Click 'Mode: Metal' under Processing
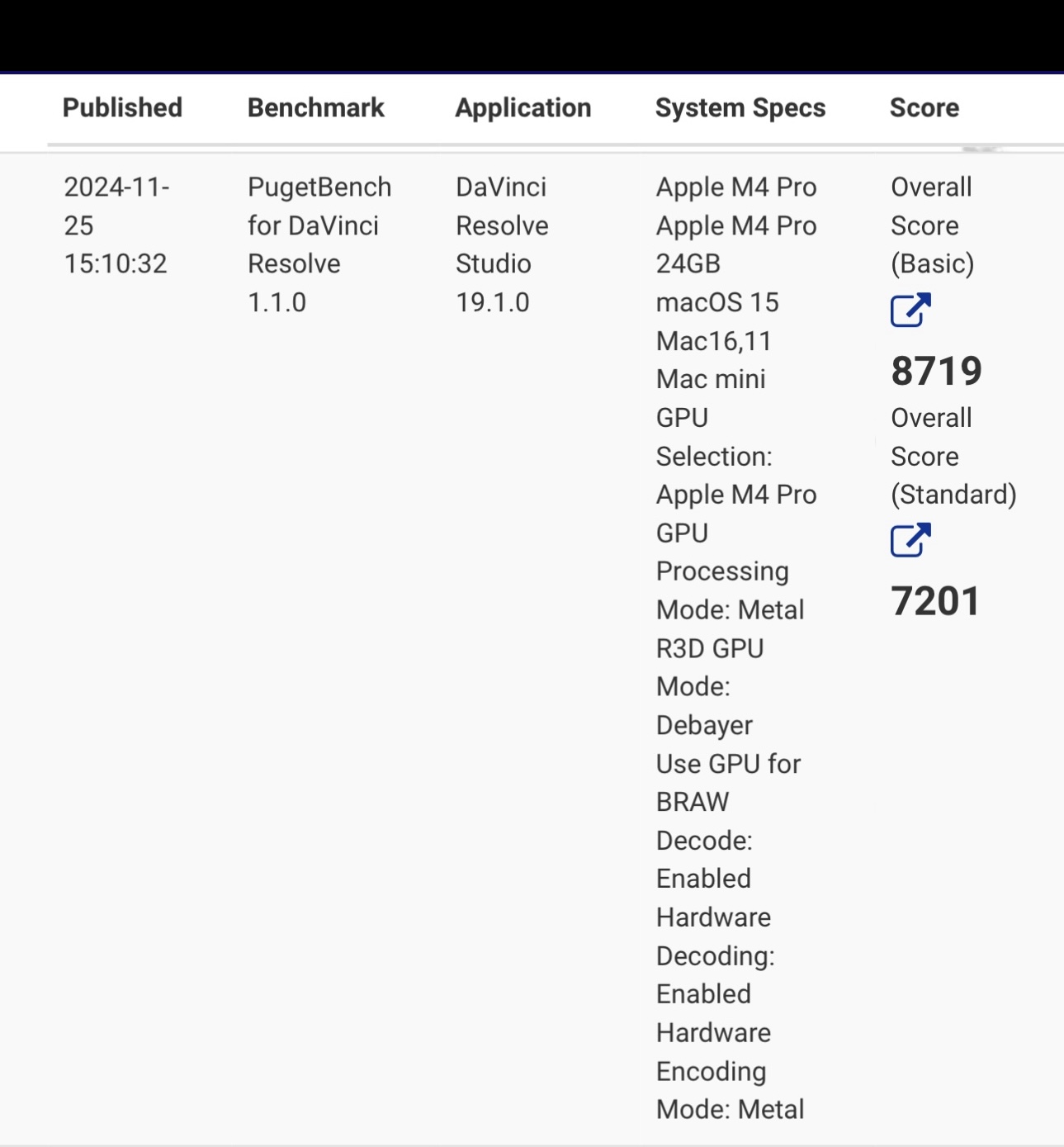This screenshot has height=1147, width=1064. point(730,610)
